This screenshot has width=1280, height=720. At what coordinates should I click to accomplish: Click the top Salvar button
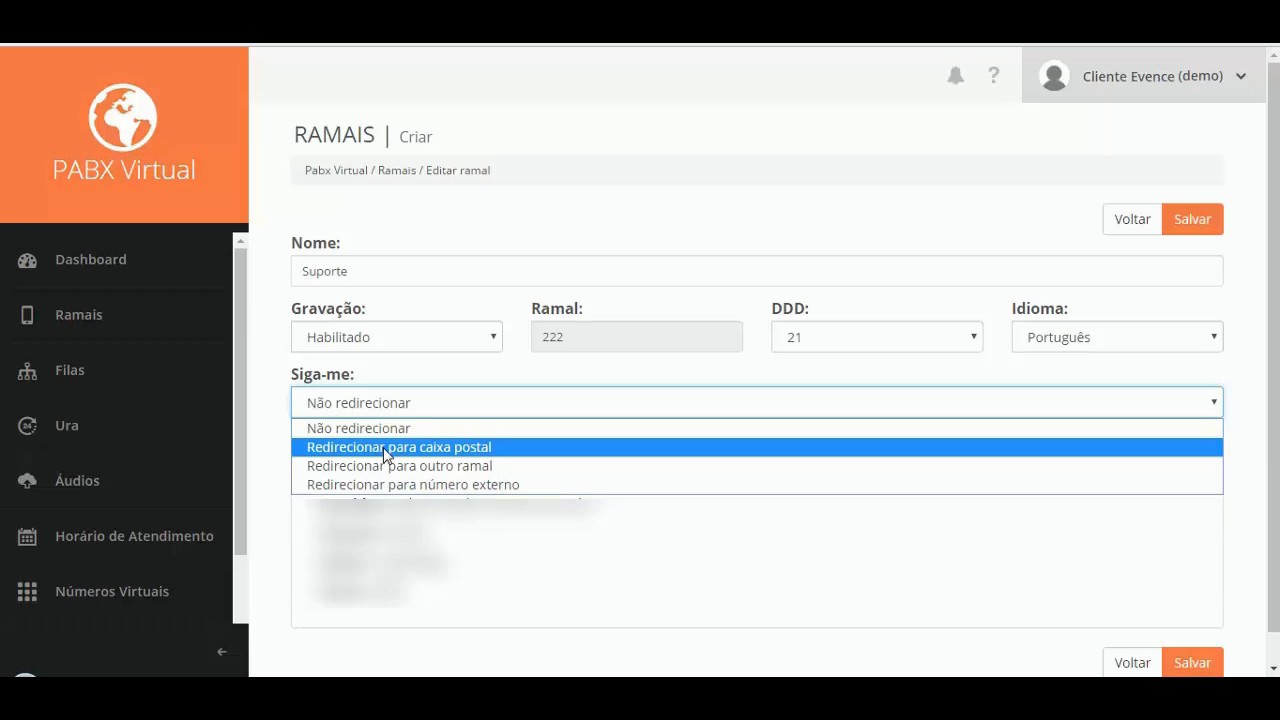point(1192,219)
